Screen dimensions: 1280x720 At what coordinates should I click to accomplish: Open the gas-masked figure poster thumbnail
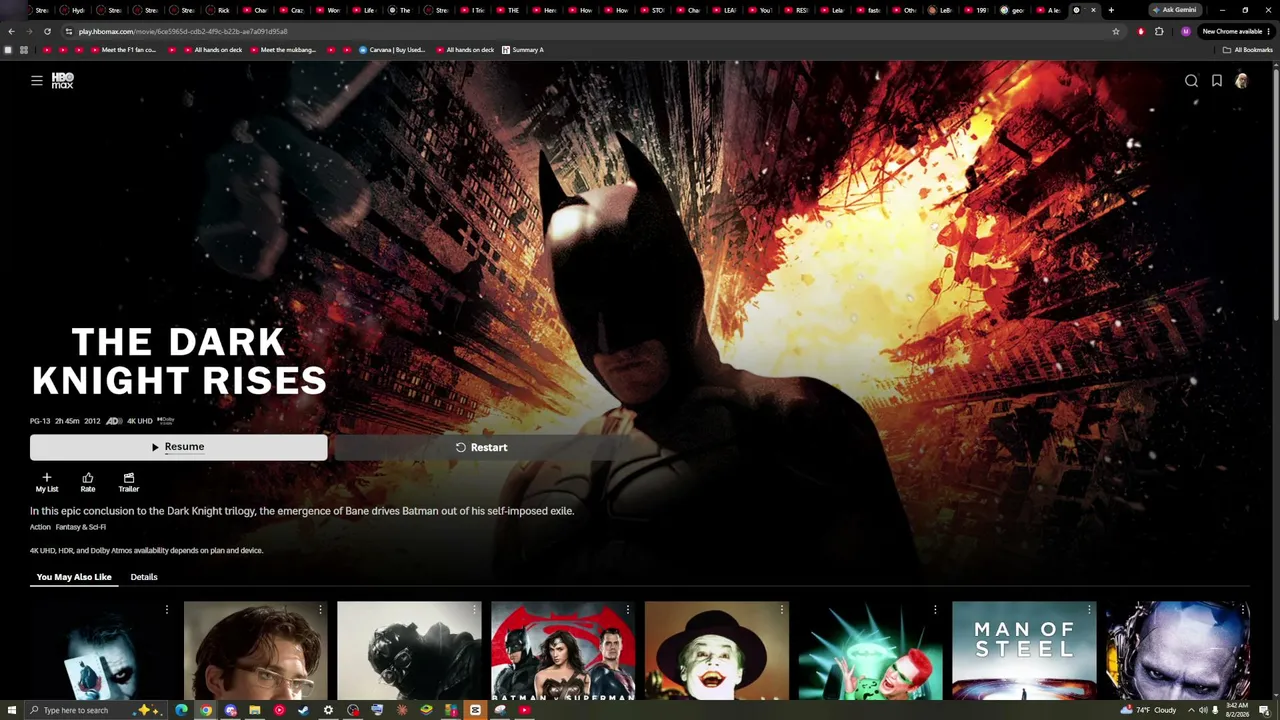[x=409, y=650]
